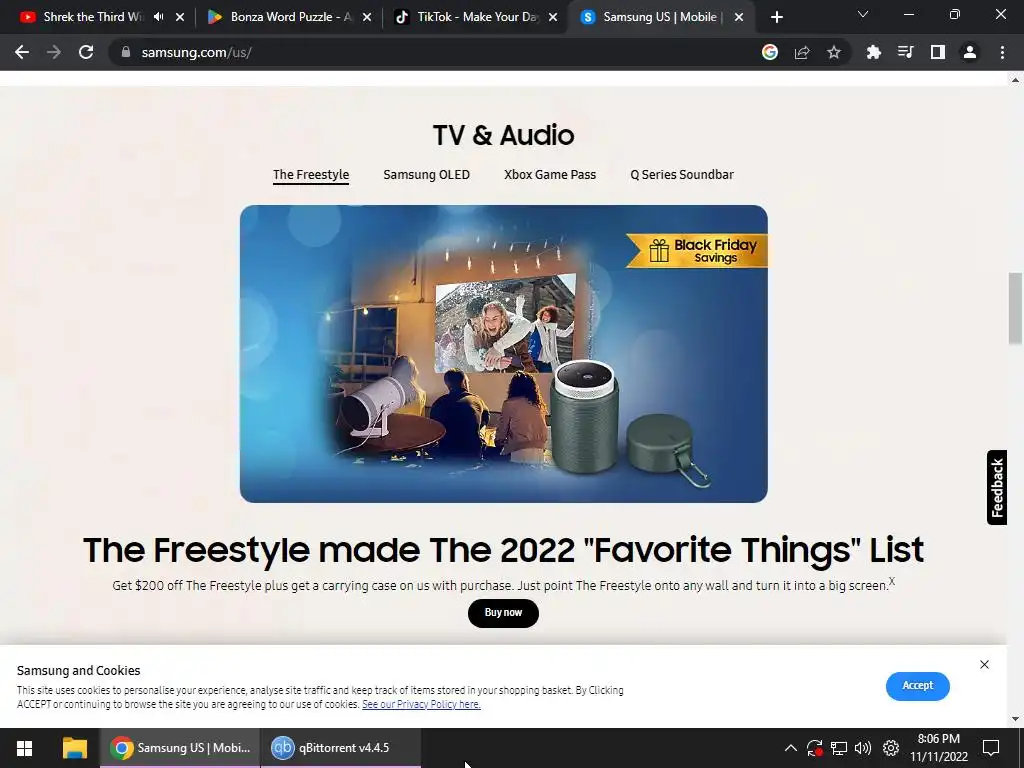
Task: Open network icon in system tray
Action: click(839, 748)
